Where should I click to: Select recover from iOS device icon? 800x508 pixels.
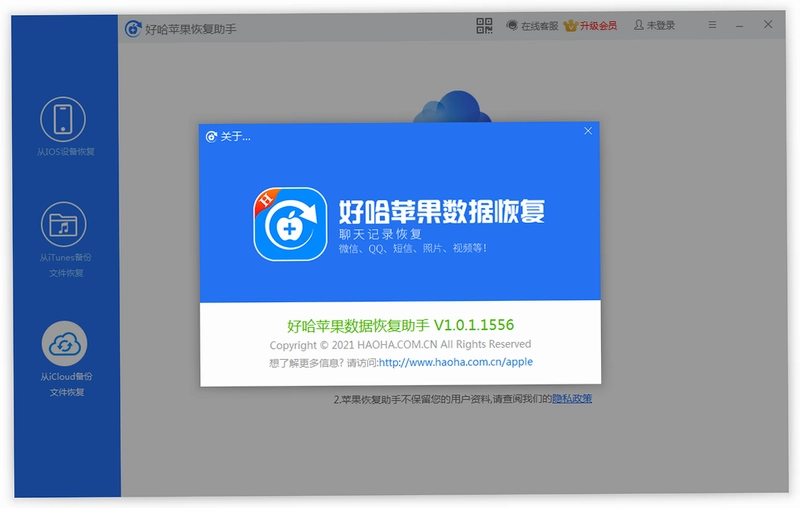63,119
